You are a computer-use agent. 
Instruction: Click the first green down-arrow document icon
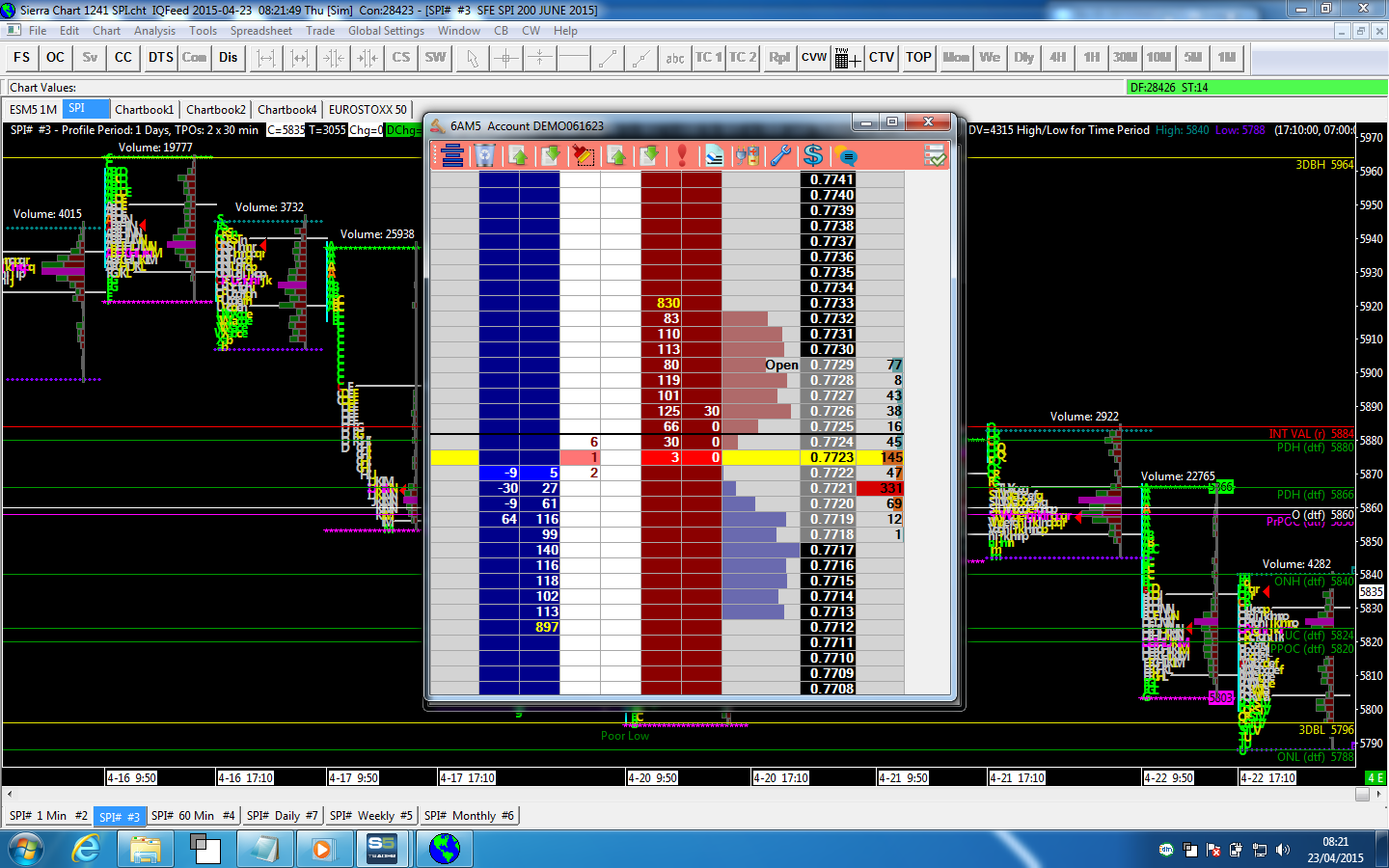tap(551, 155)
